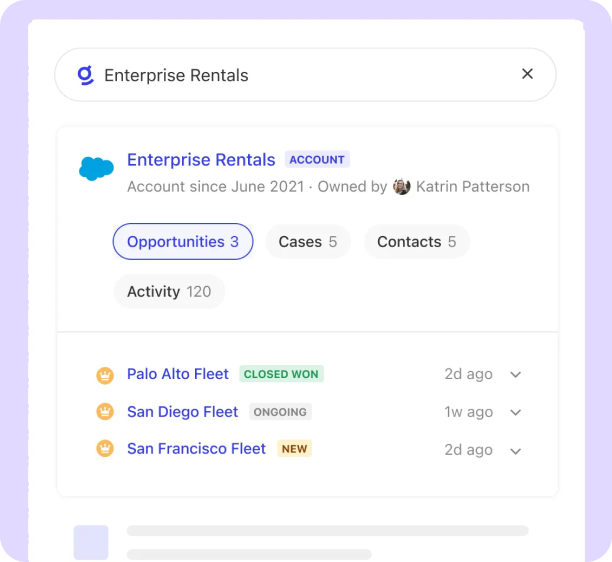This screenshot has width=612, height=562.
Task: Open the Palo Alto Fleet opportunity
Action: [178, 374]
